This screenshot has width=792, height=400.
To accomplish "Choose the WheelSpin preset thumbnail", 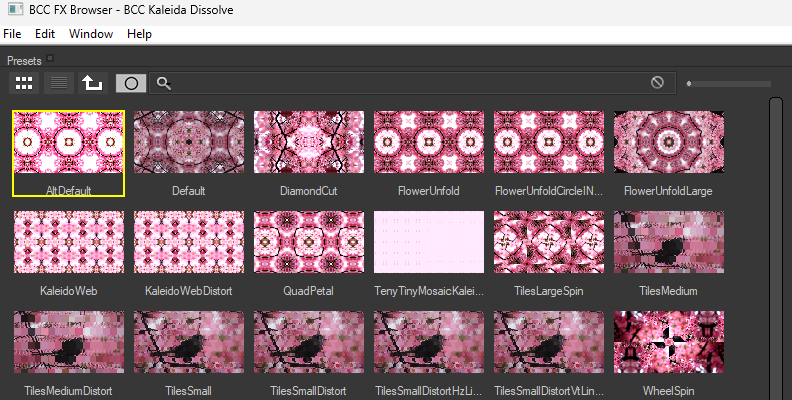I will tap(669, 342).
